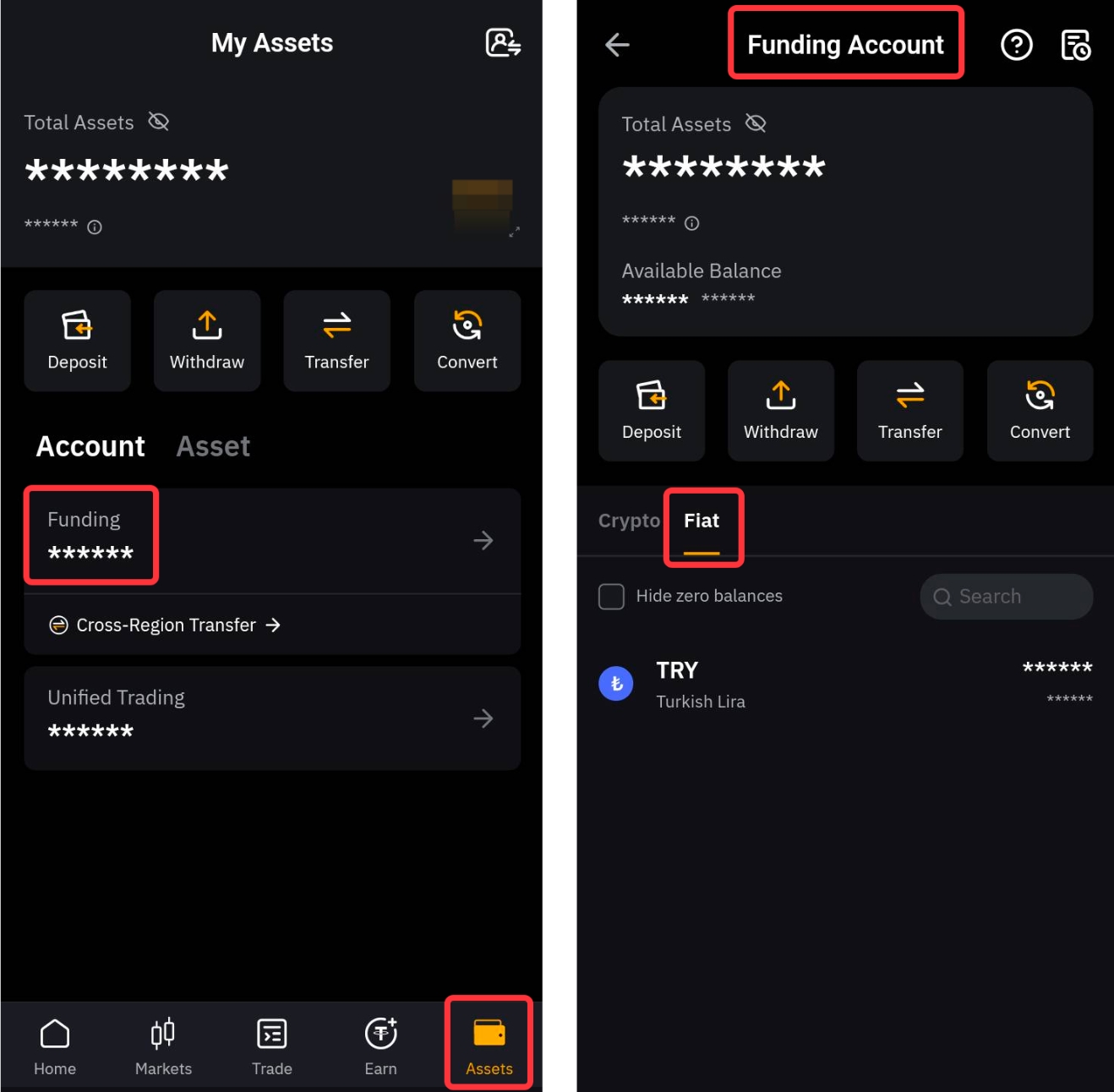Check the Hide zero balances checkbox

(611, 596)
